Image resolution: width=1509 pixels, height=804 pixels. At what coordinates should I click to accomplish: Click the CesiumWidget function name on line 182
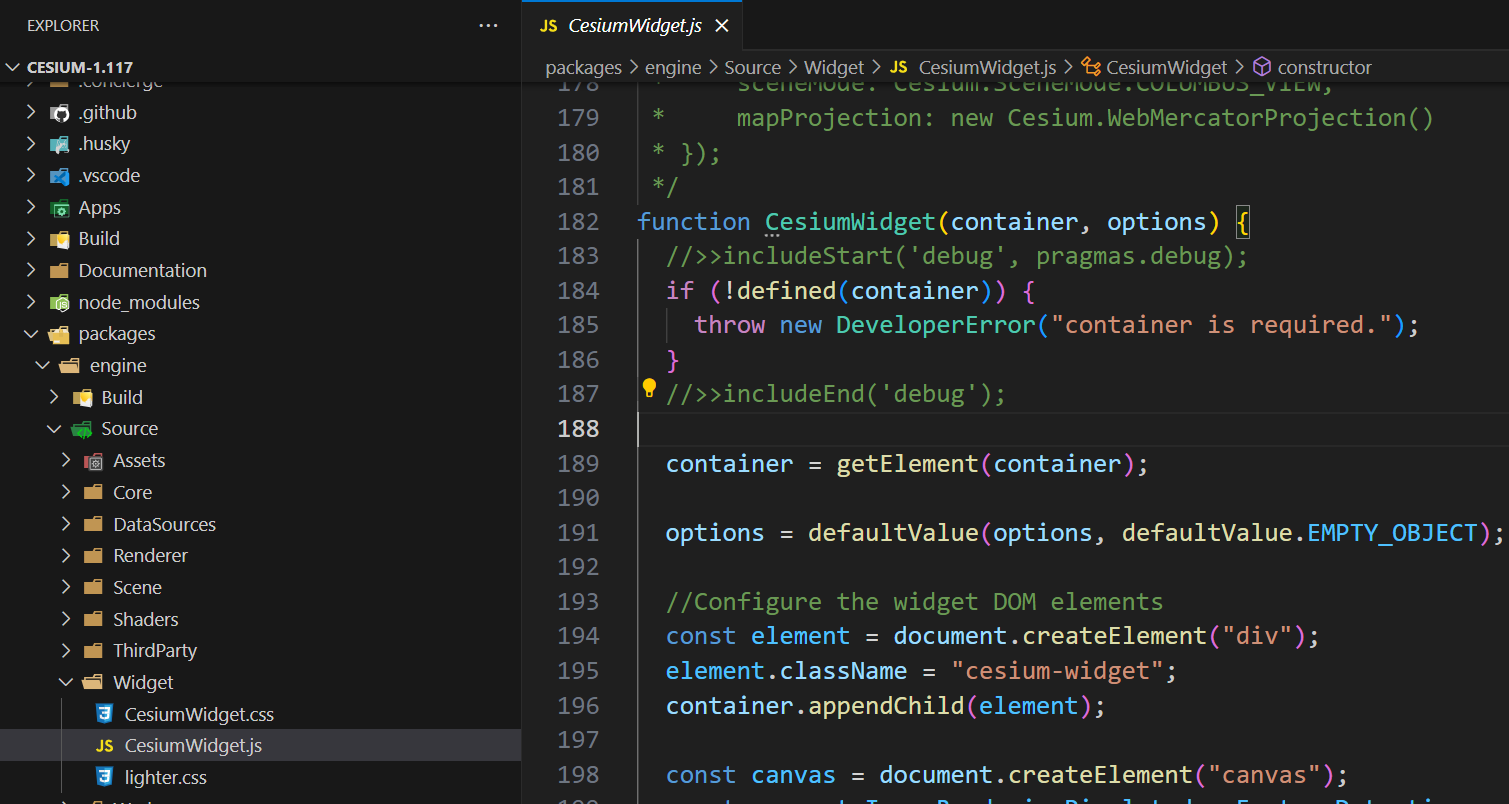851,222
